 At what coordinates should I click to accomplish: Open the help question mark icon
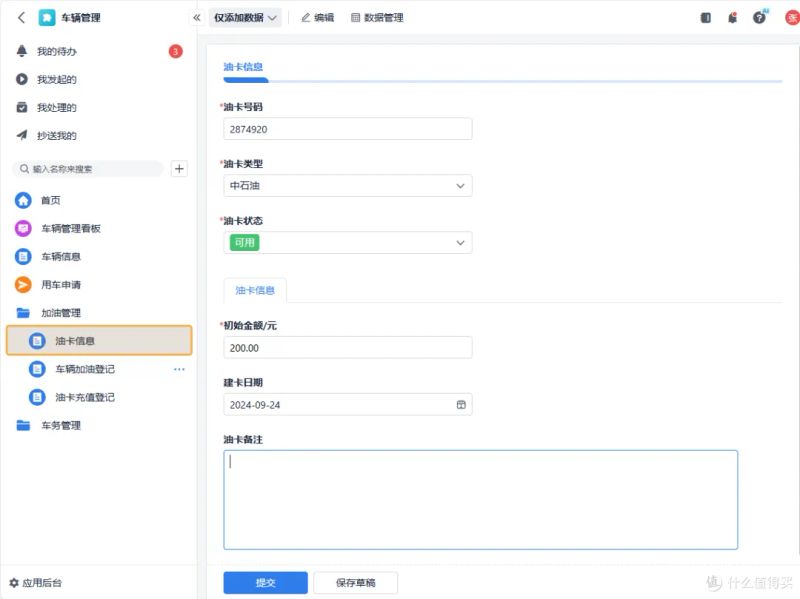pos(759,18)
